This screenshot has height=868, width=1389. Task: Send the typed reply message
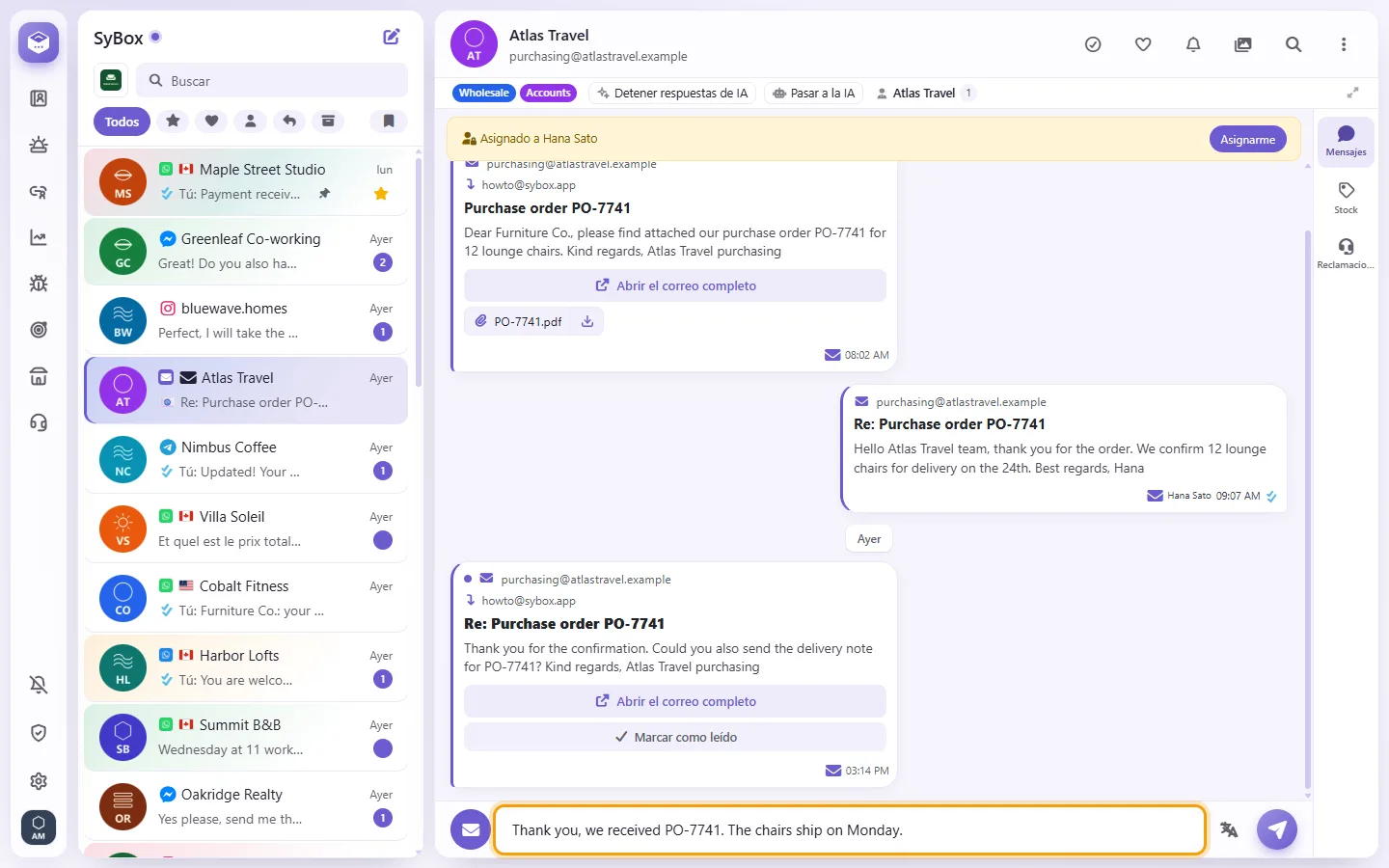point(1277,829)
